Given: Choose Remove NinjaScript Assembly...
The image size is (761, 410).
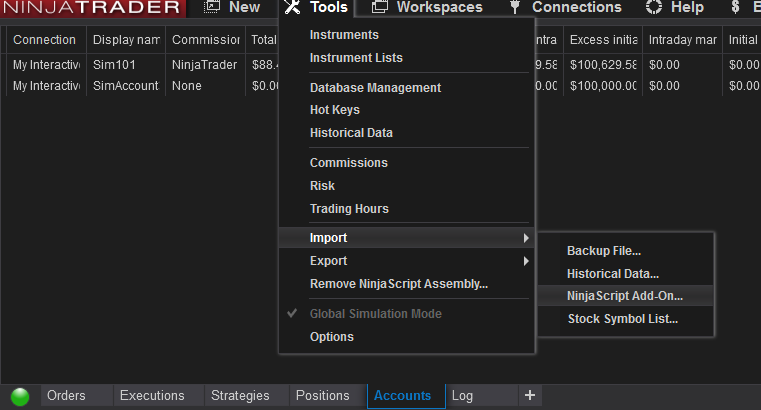Looking at the screenshot, I should (x=399, y=284).
